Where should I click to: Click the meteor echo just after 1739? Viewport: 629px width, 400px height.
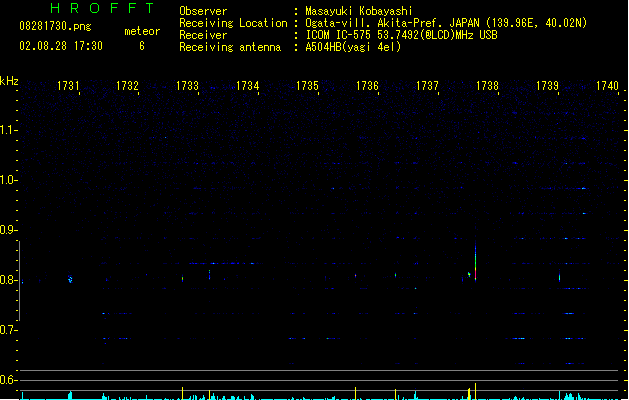click(x=559, y=277)
